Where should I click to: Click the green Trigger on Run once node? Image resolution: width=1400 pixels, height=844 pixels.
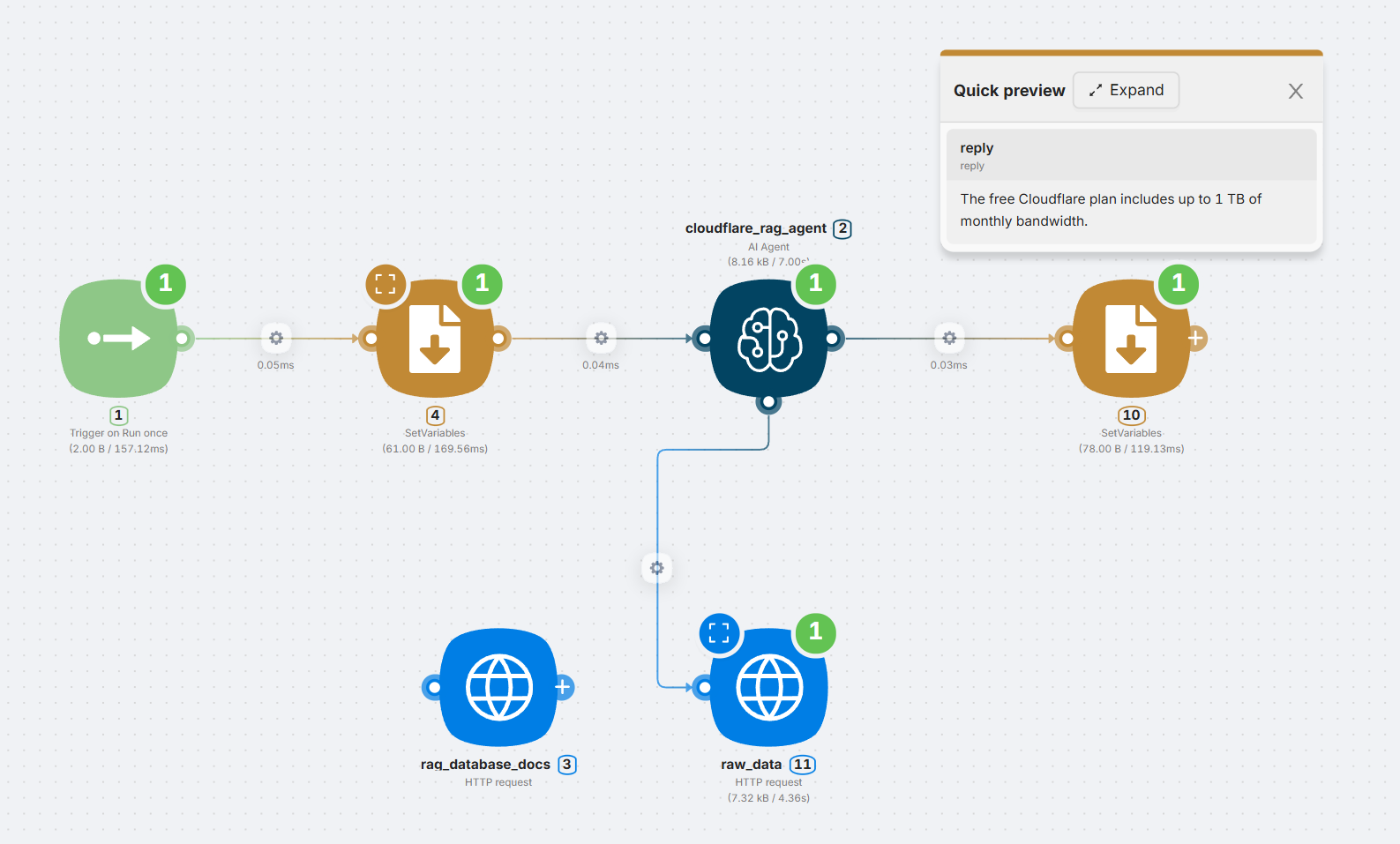118,339
